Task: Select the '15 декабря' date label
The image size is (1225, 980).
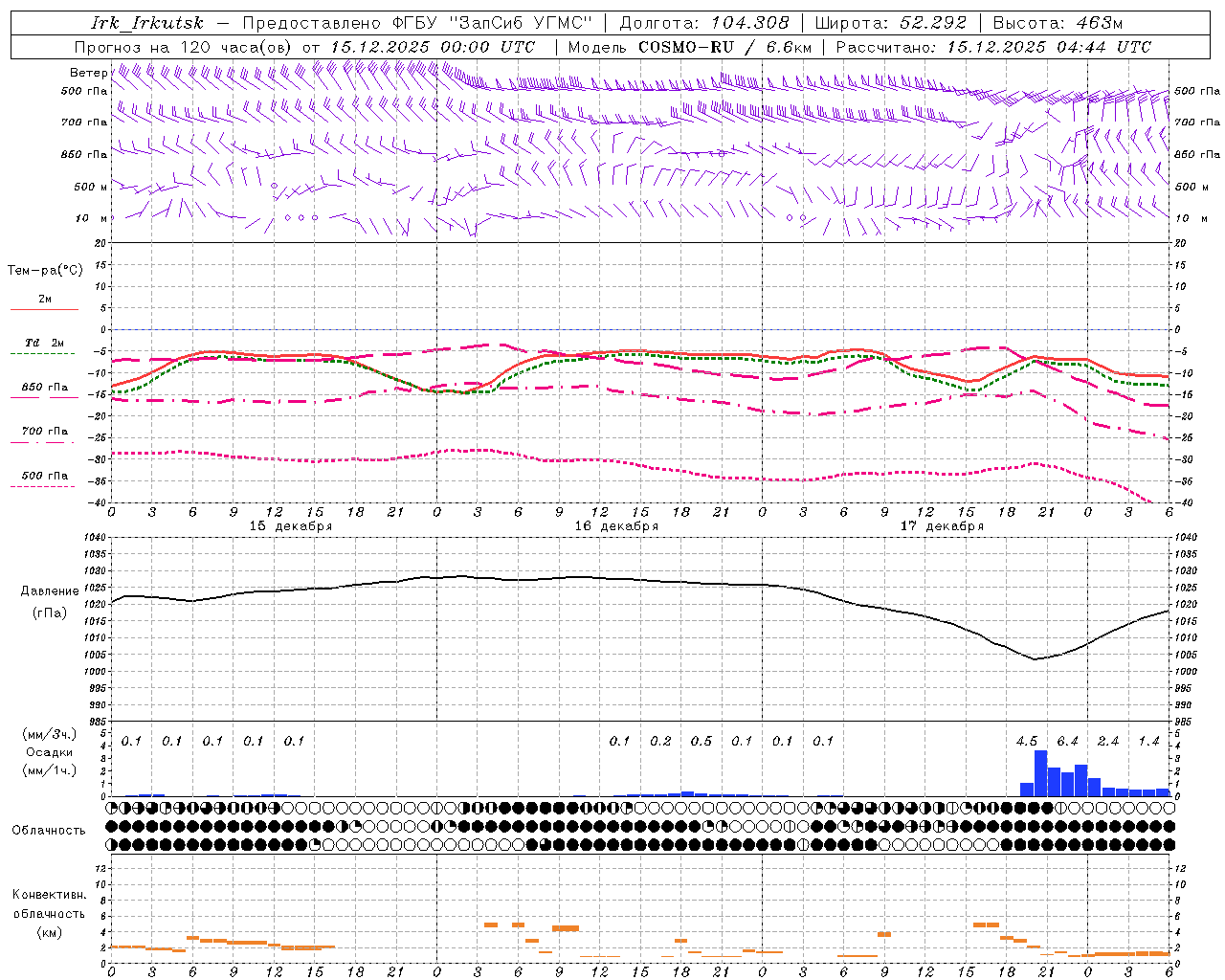Action: tap(291, 526)
